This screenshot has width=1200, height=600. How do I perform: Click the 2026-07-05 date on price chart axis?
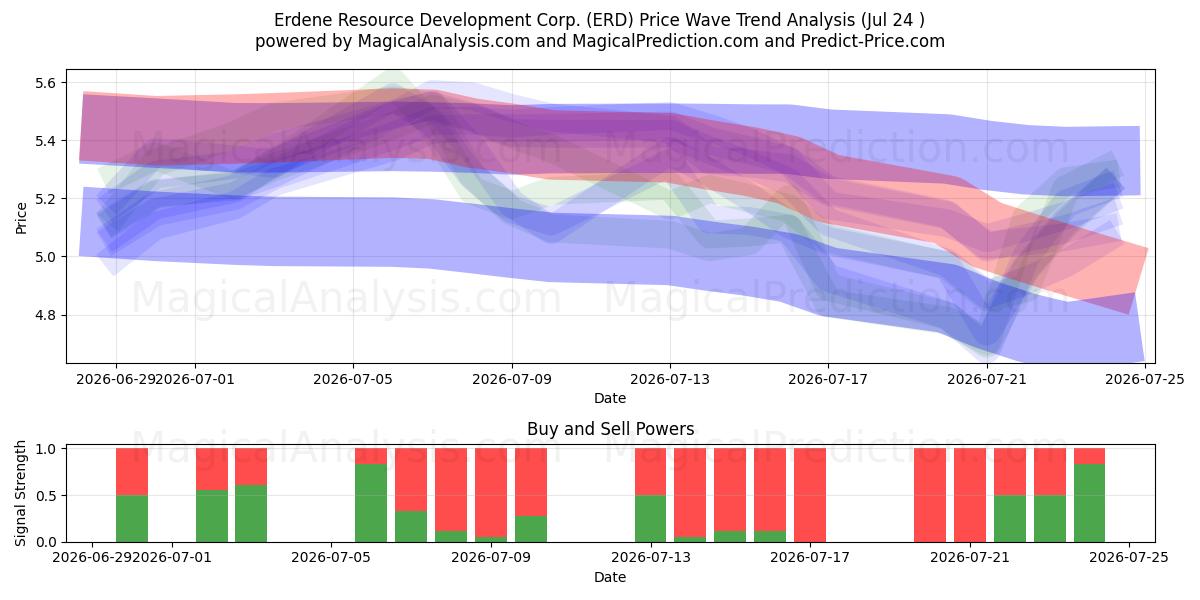[353, 379]
